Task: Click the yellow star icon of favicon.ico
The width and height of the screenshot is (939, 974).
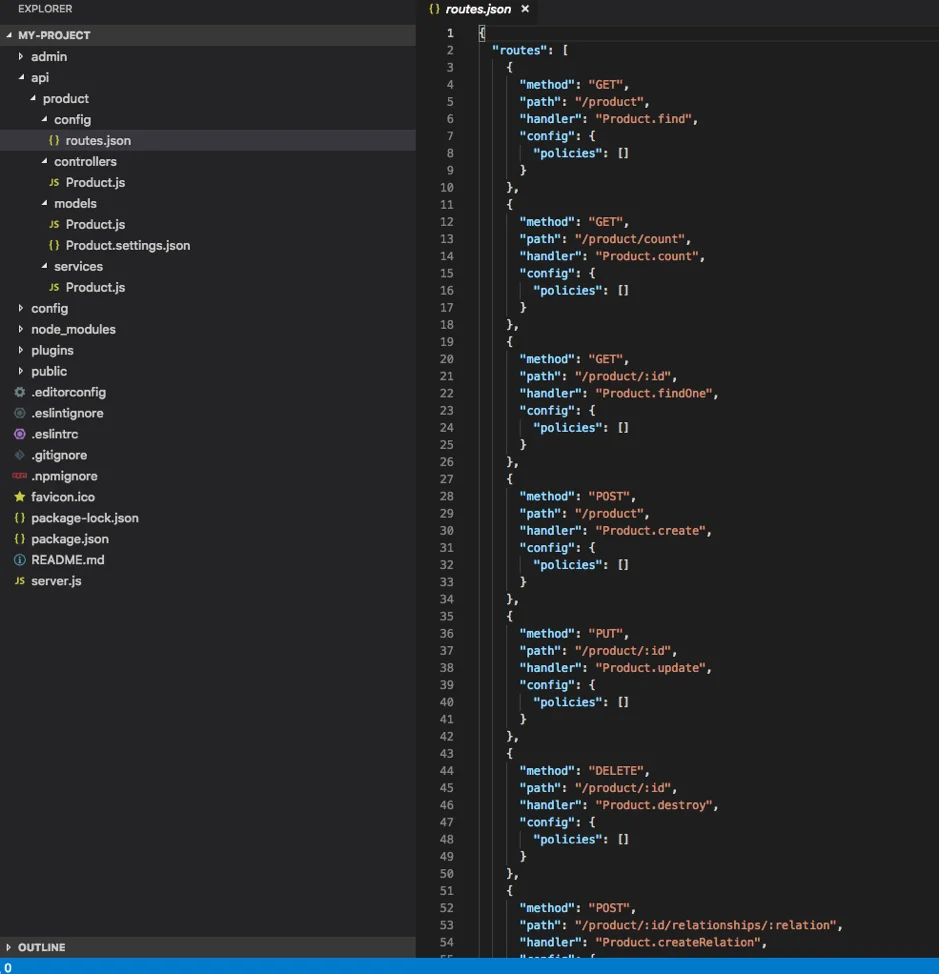Action: [x=20, y=497]
